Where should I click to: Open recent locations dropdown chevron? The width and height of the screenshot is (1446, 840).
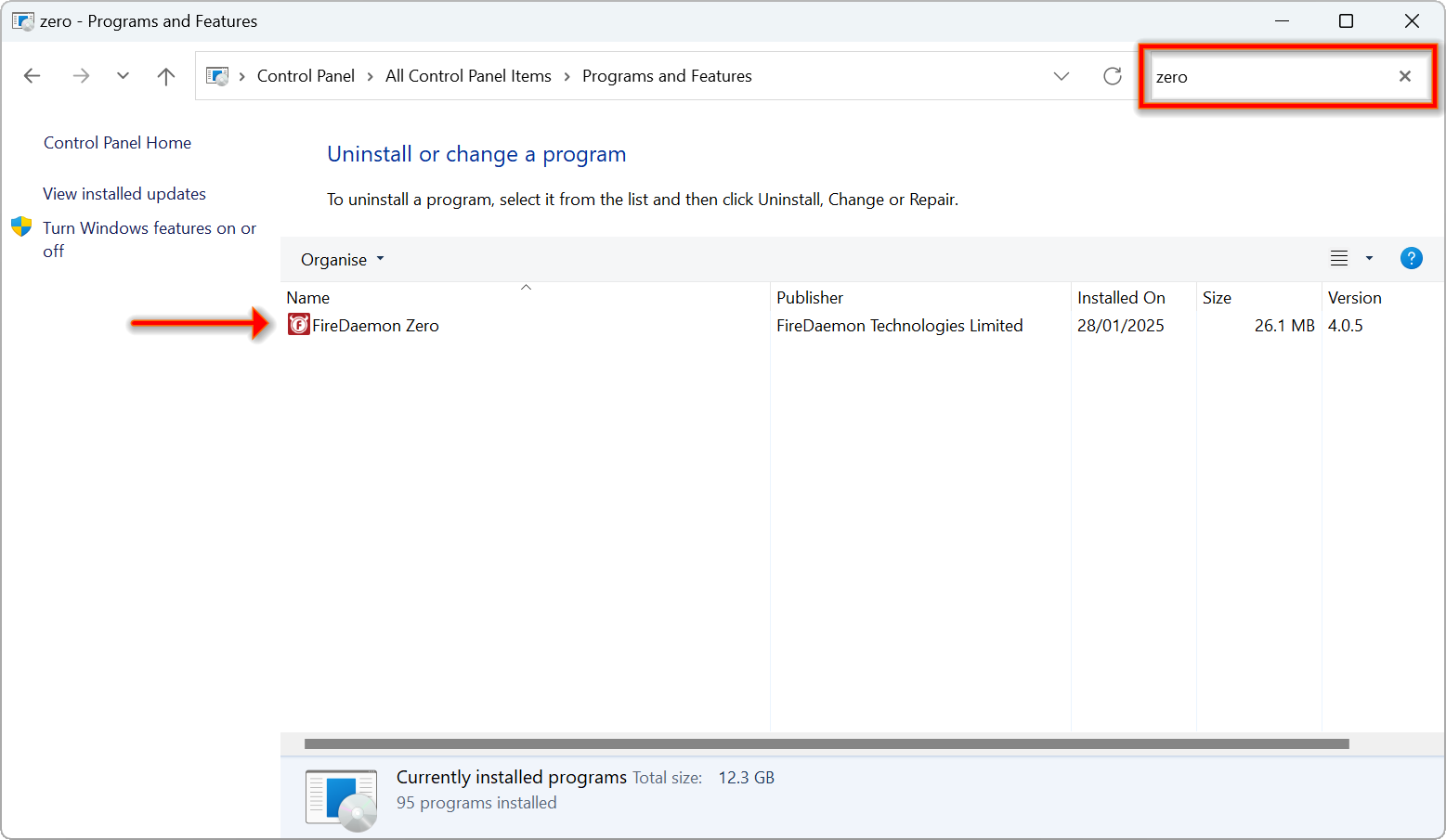(x=123, y=76)
